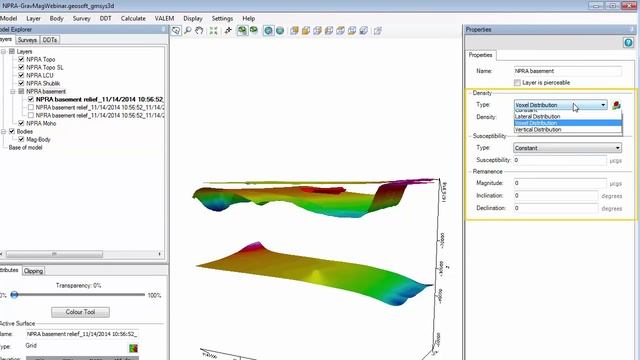The image size is (640, 360).
Task: Uncheck the NPRA LCU layer checkbox
Action: [x=21, y=75]
